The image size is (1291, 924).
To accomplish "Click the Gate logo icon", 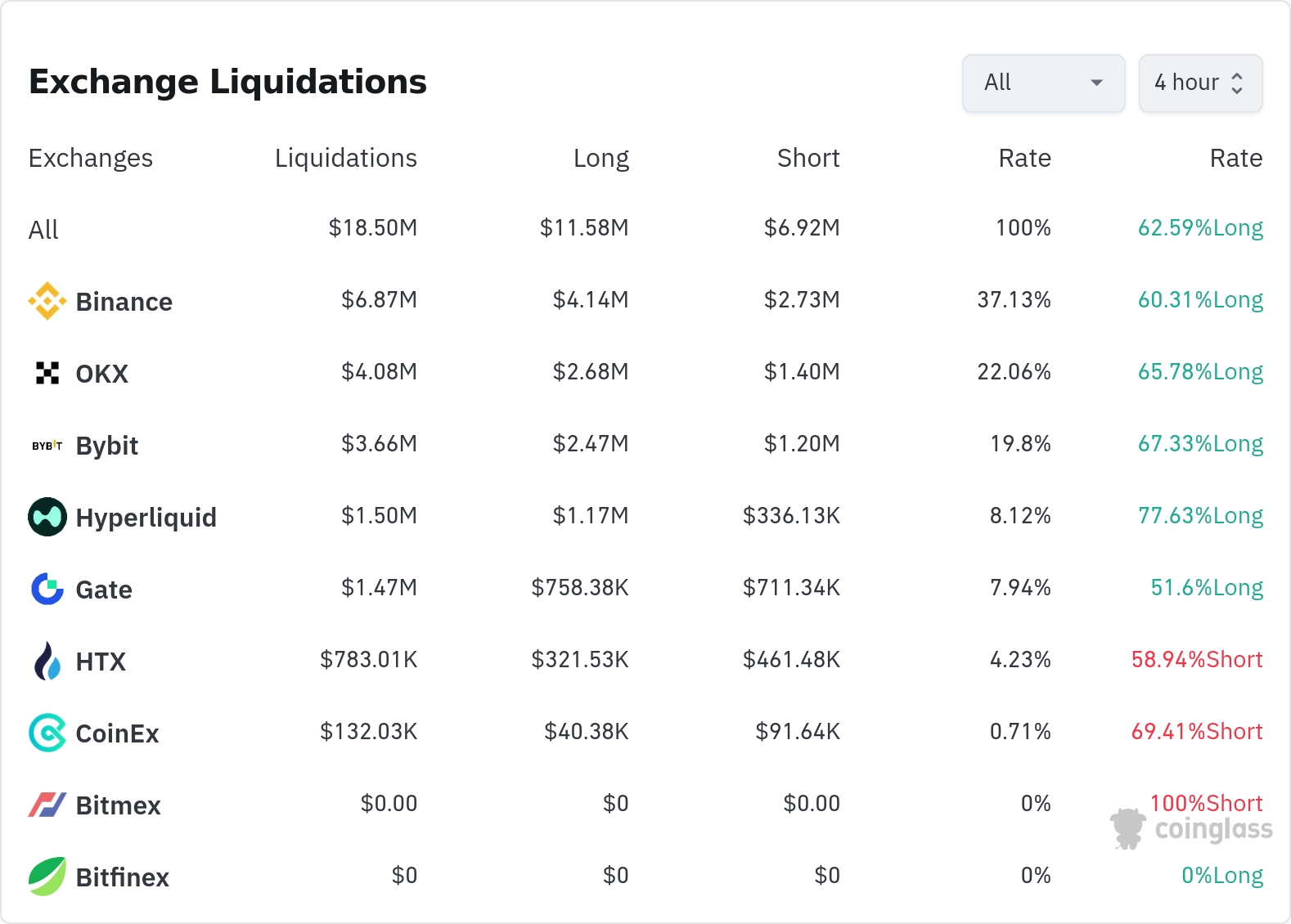I will click(47, 589).
